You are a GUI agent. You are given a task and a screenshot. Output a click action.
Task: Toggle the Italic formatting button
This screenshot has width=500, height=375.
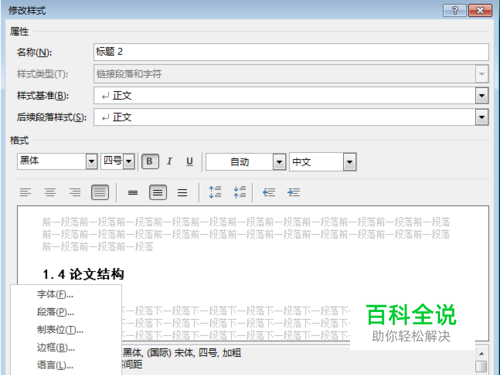tap(170, 162)
